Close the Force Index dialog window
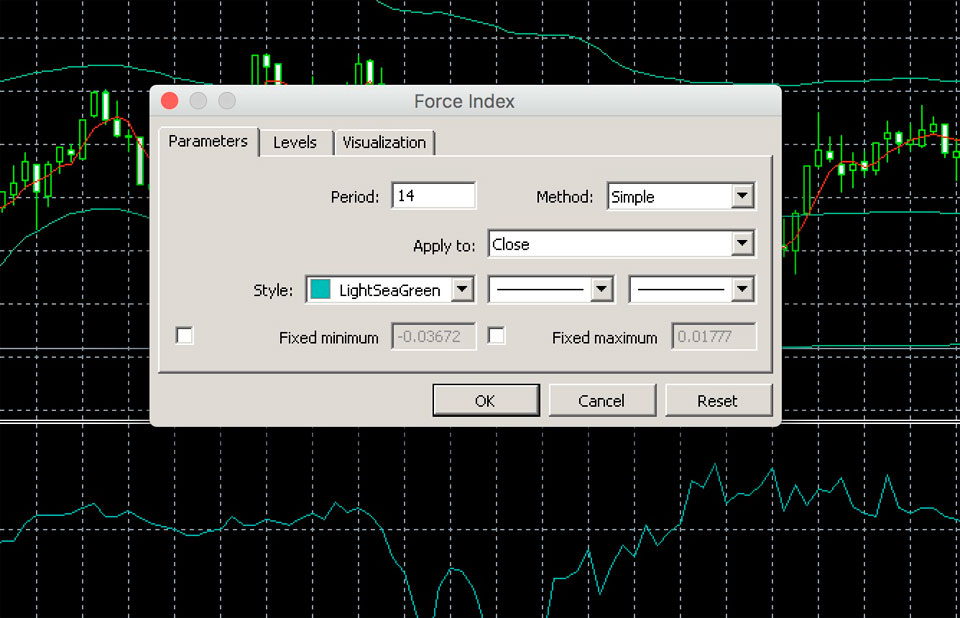 [170, 101]
